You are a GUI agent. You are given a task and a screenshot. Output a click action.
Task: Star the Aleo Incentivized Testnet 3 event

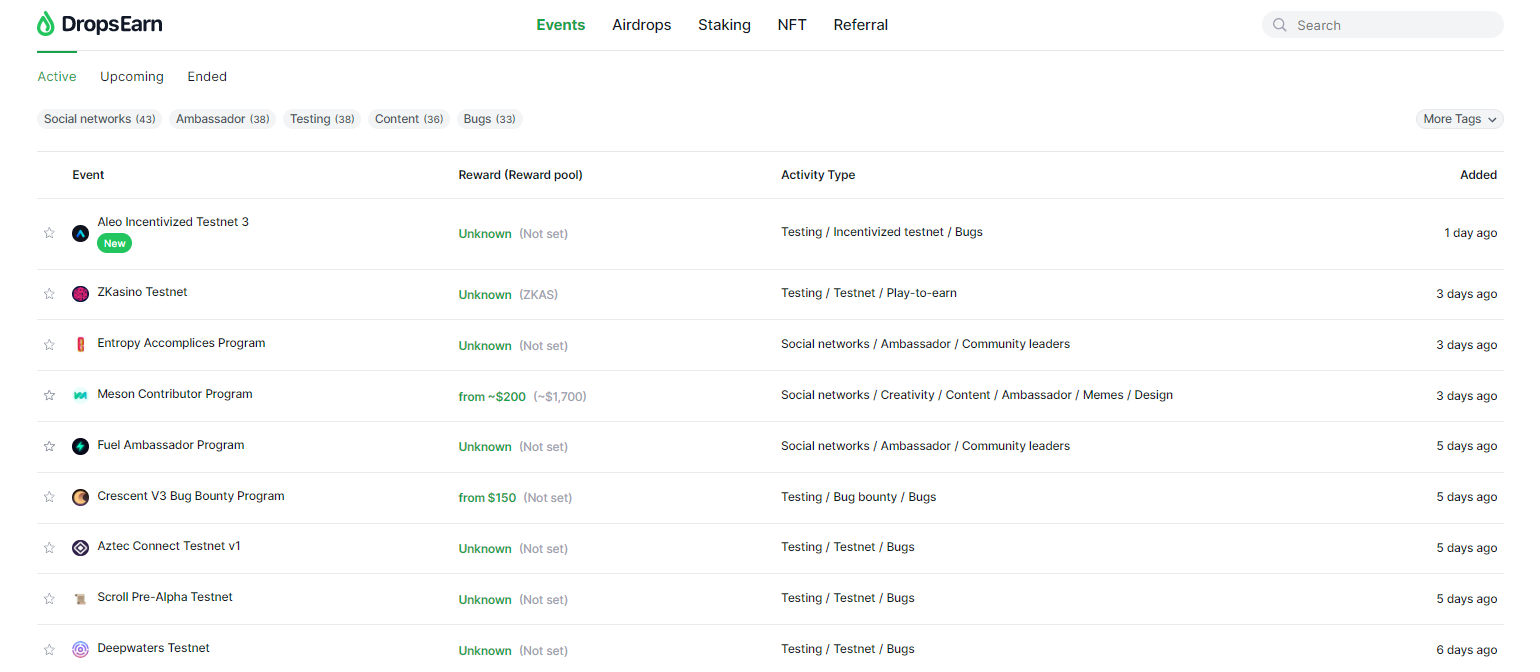coord(49,233)
